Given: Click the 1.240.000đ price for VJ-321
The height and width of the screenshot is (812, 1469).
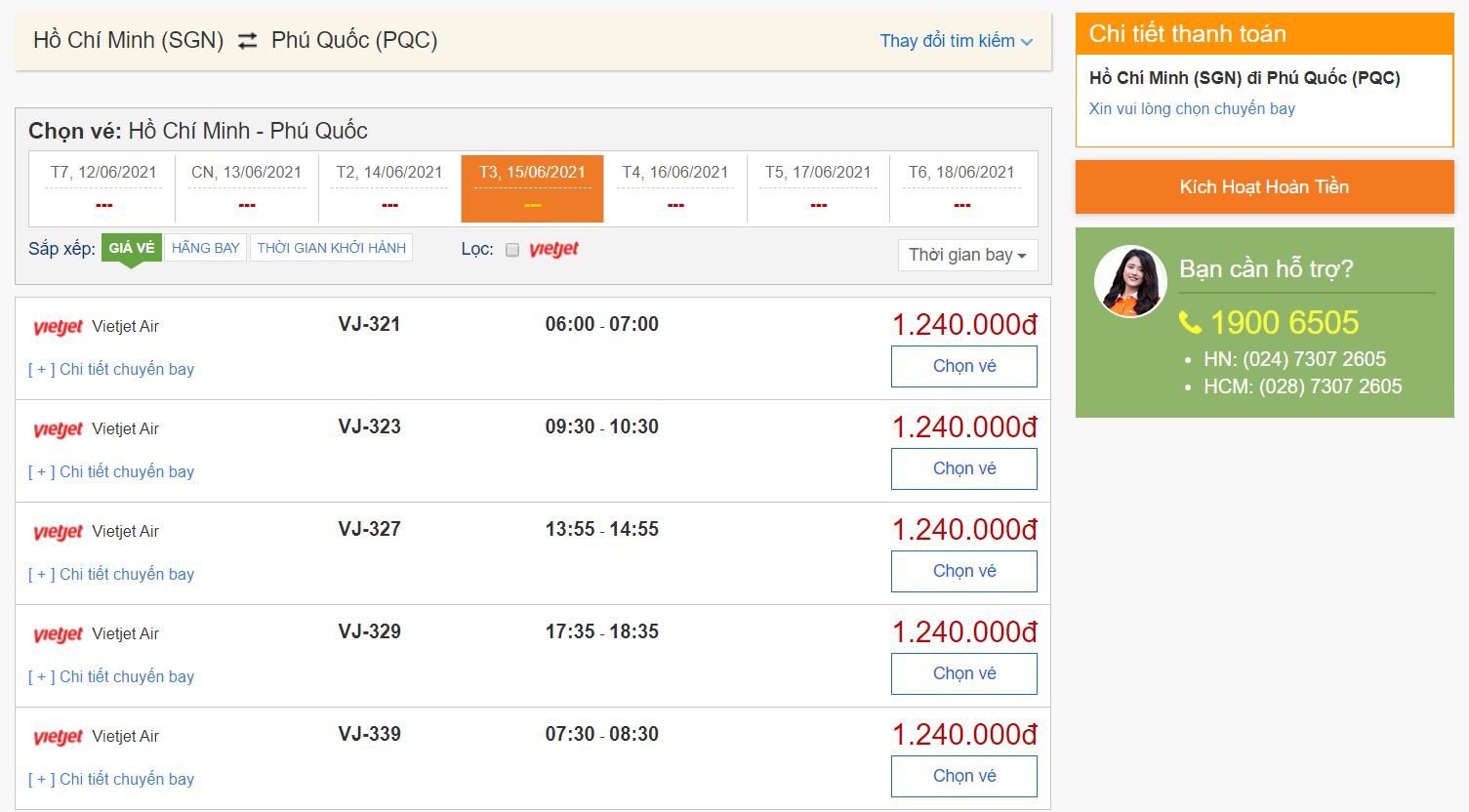Looking at the screenshot, I should (964, 324).
